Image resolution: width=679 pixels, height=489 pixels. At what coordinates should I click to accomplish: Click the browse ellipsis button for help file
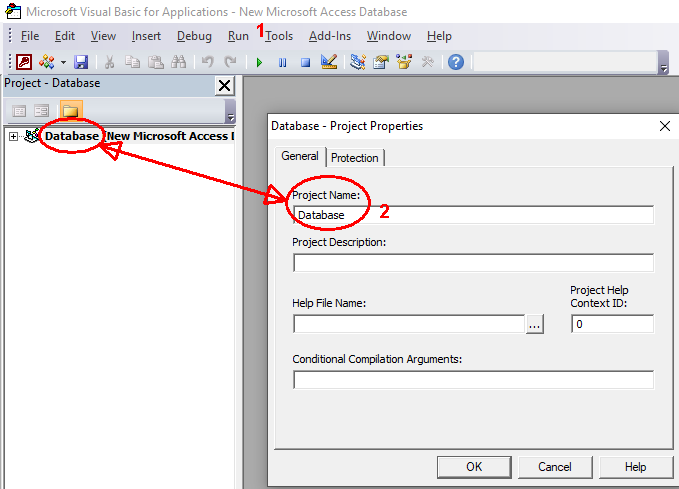tap(535, 324)
